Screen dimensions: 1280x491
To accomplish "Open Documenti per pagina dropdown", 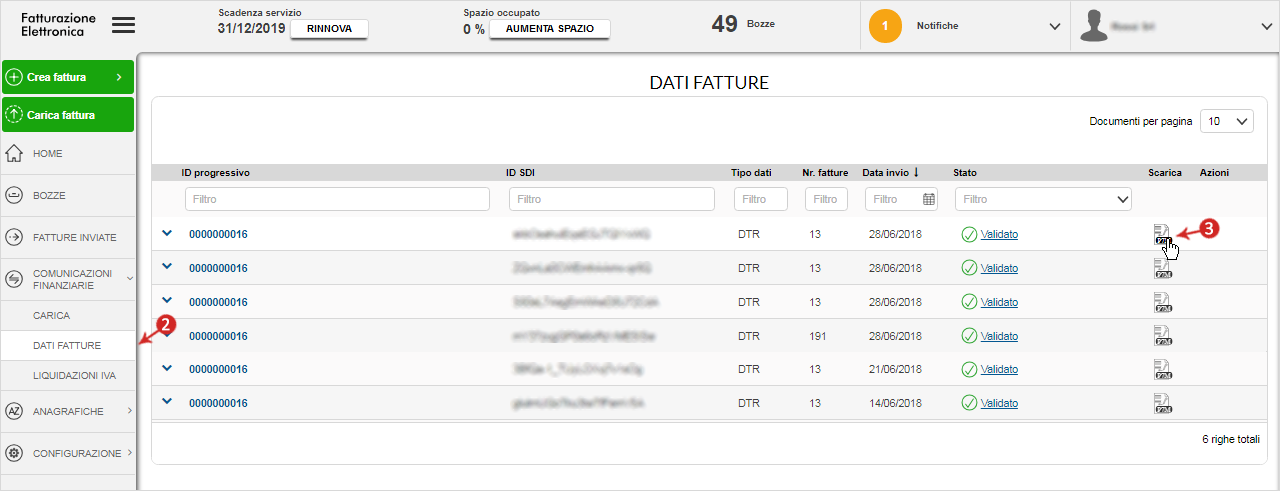I will [x=1227, y=121].
